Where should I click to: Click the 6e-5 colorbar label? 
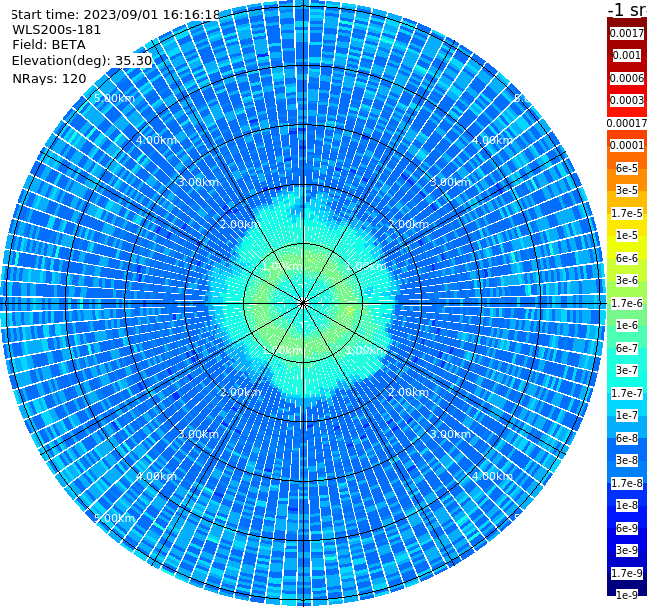coord(627,168)
